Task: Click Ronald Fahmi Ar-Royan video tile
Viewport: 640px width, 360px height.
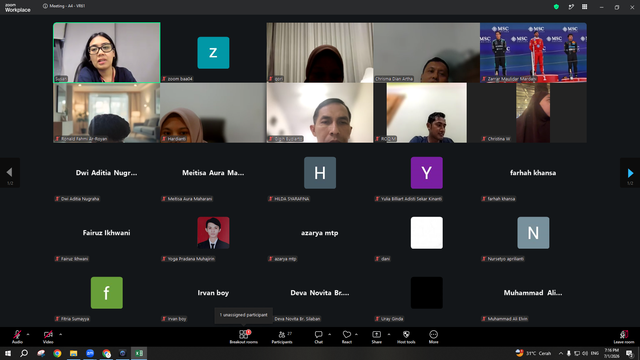Action: (107, 113)
